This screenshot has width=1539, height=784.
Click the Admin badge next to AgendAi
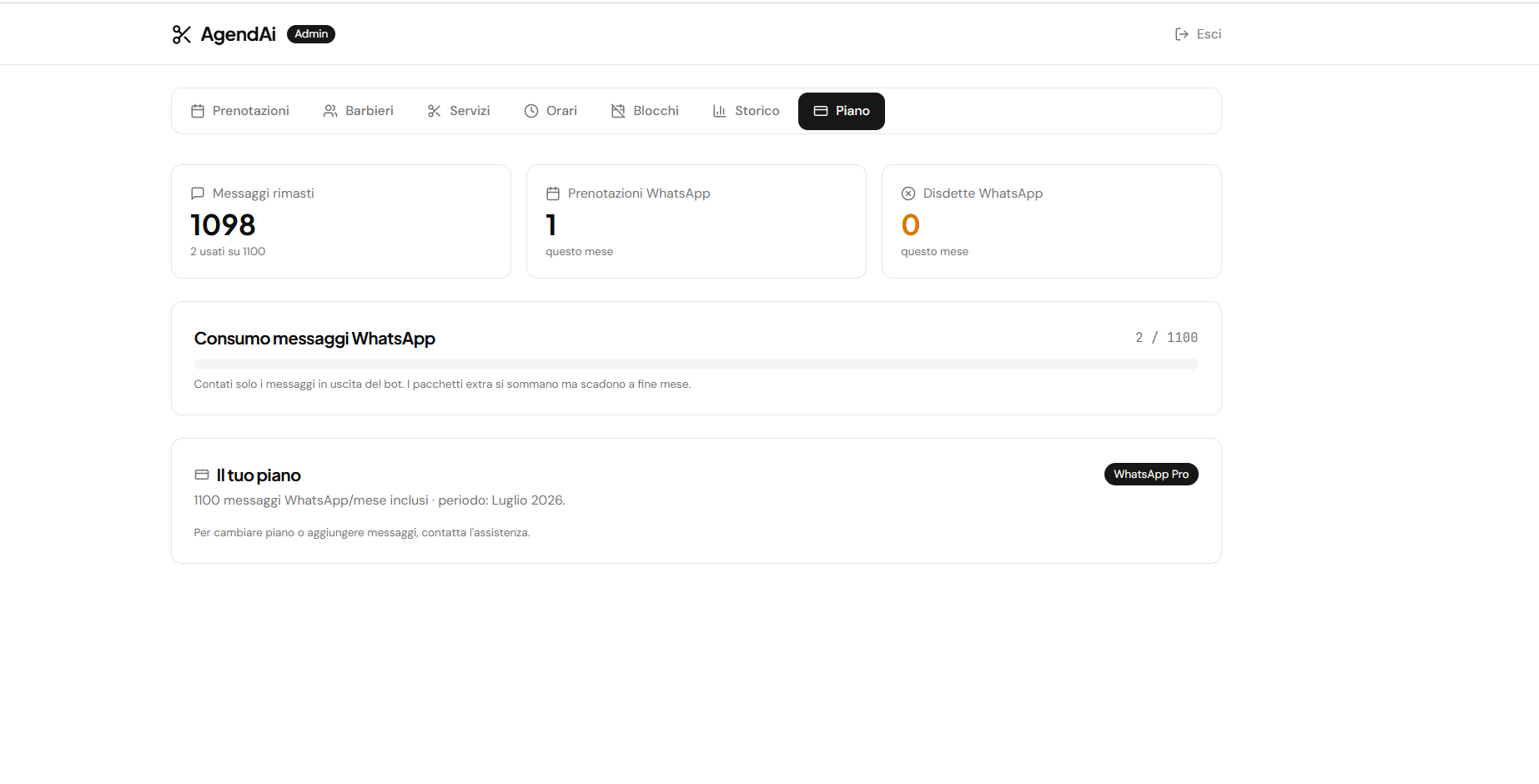311,34
